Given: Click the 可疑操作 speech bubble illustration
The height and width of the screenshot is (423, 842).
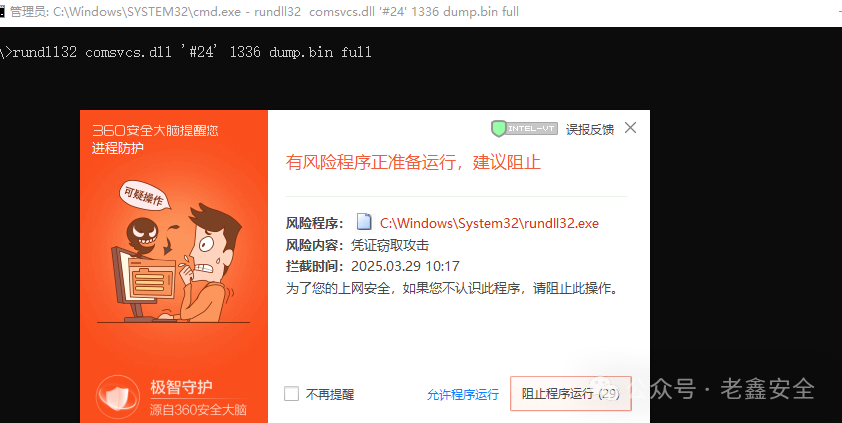Looking at the screenshot, I should pos(143,198).
